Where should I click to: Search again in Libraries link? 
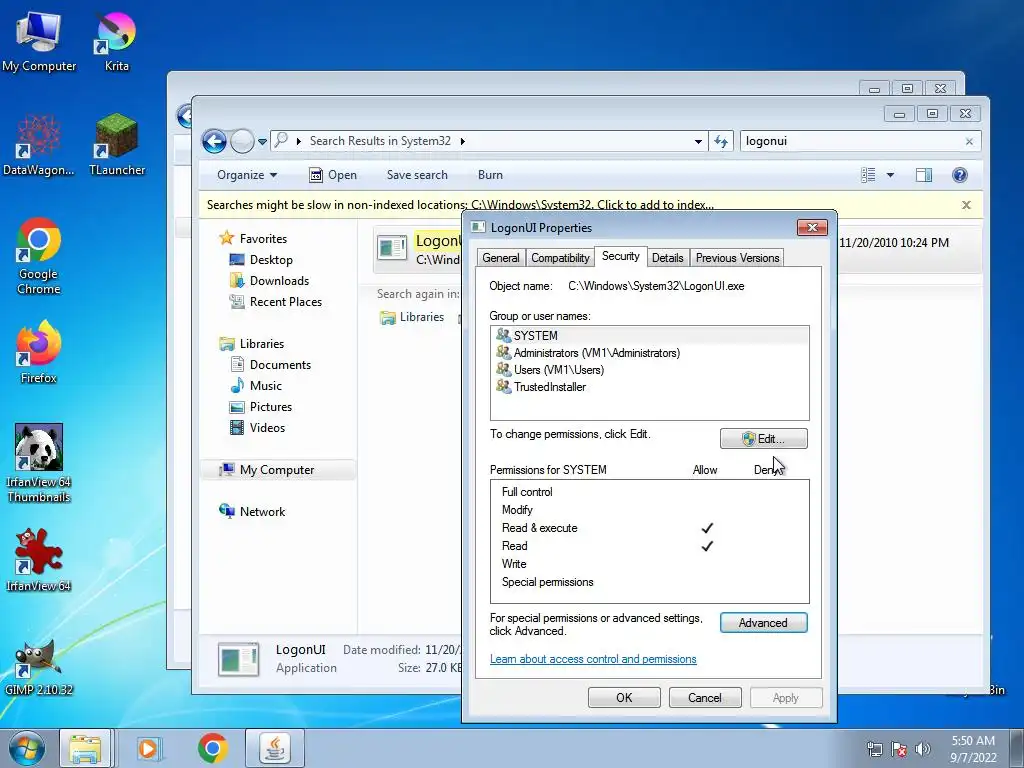[x=411, y=317]
